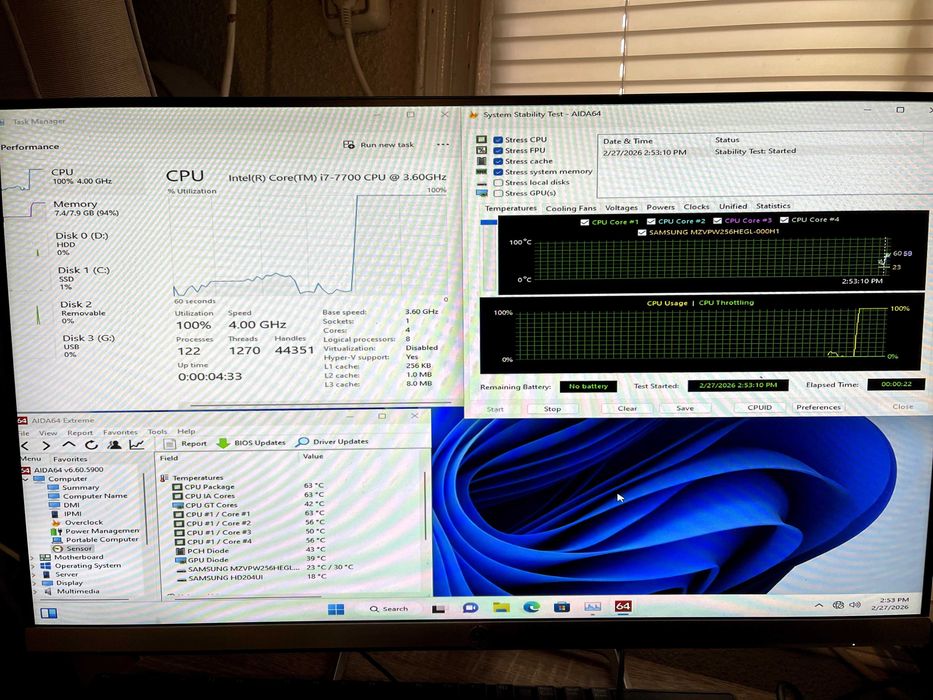
Task: Expand the Operating System node arrow
Action: [x=33, y=566]
